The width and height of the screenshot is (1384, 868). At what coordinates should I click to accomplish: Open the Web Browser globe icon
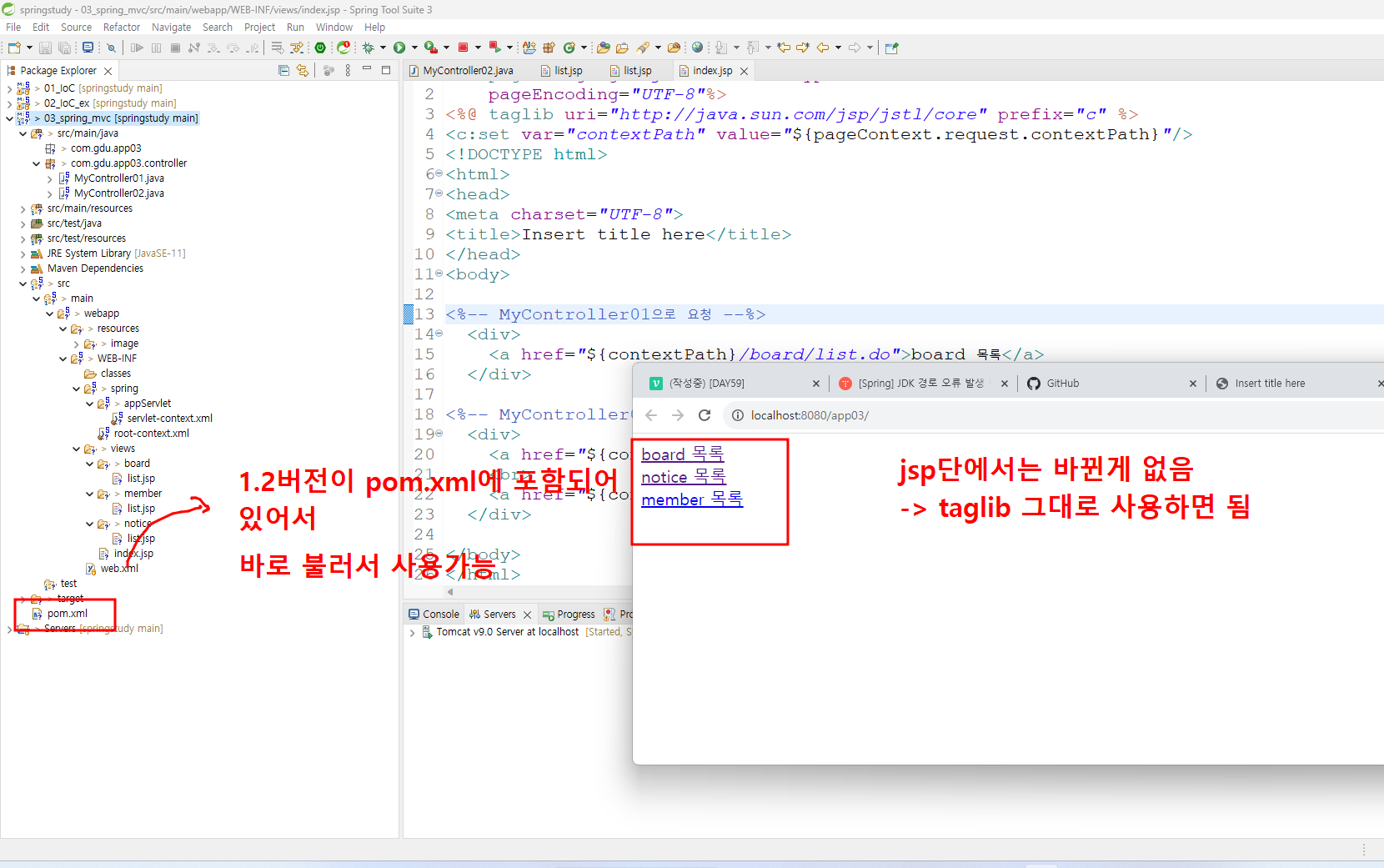click(697, 48)
